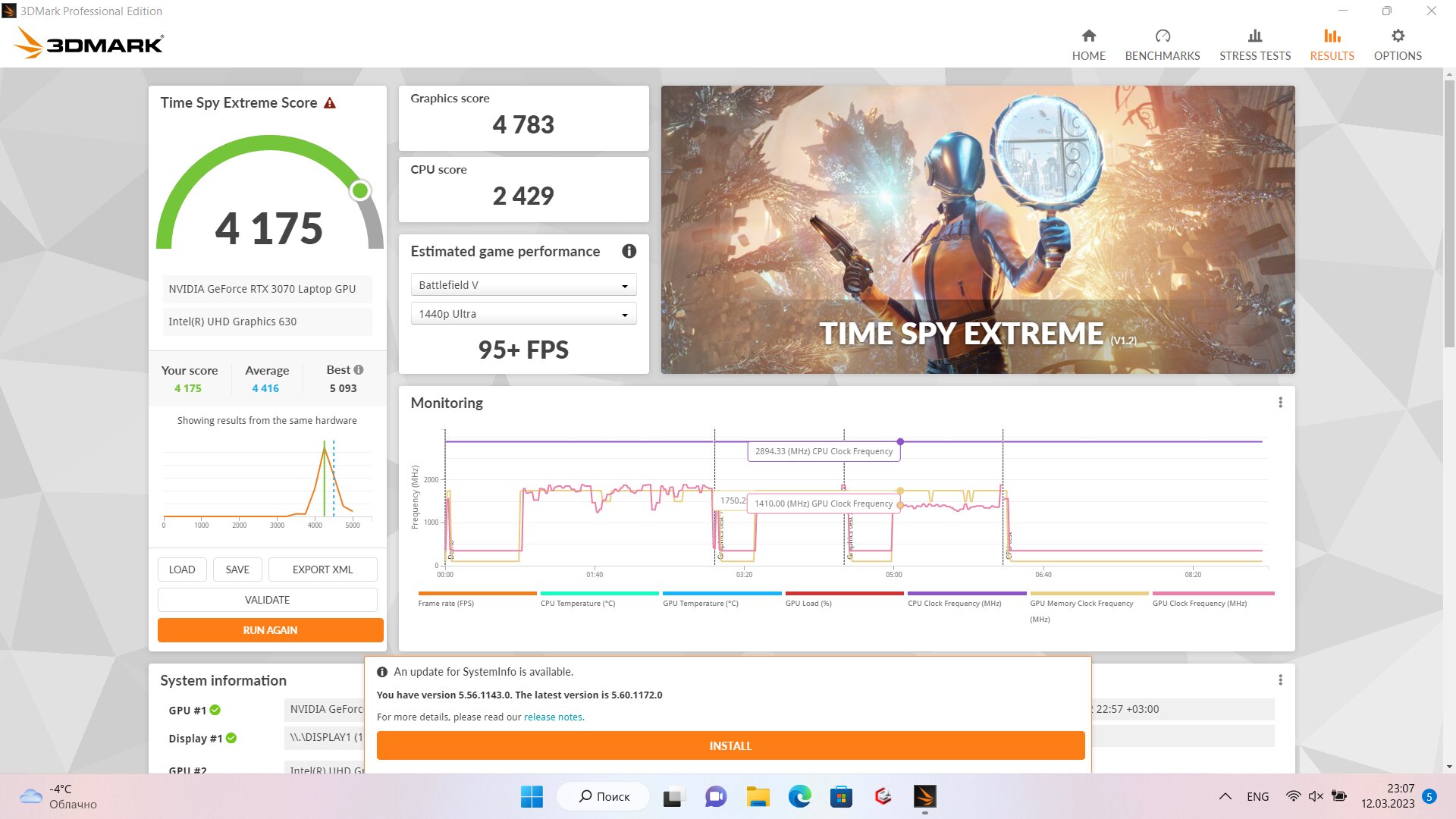Open the RESULTS tab

pyautogui.click(x=1332, y=45)
